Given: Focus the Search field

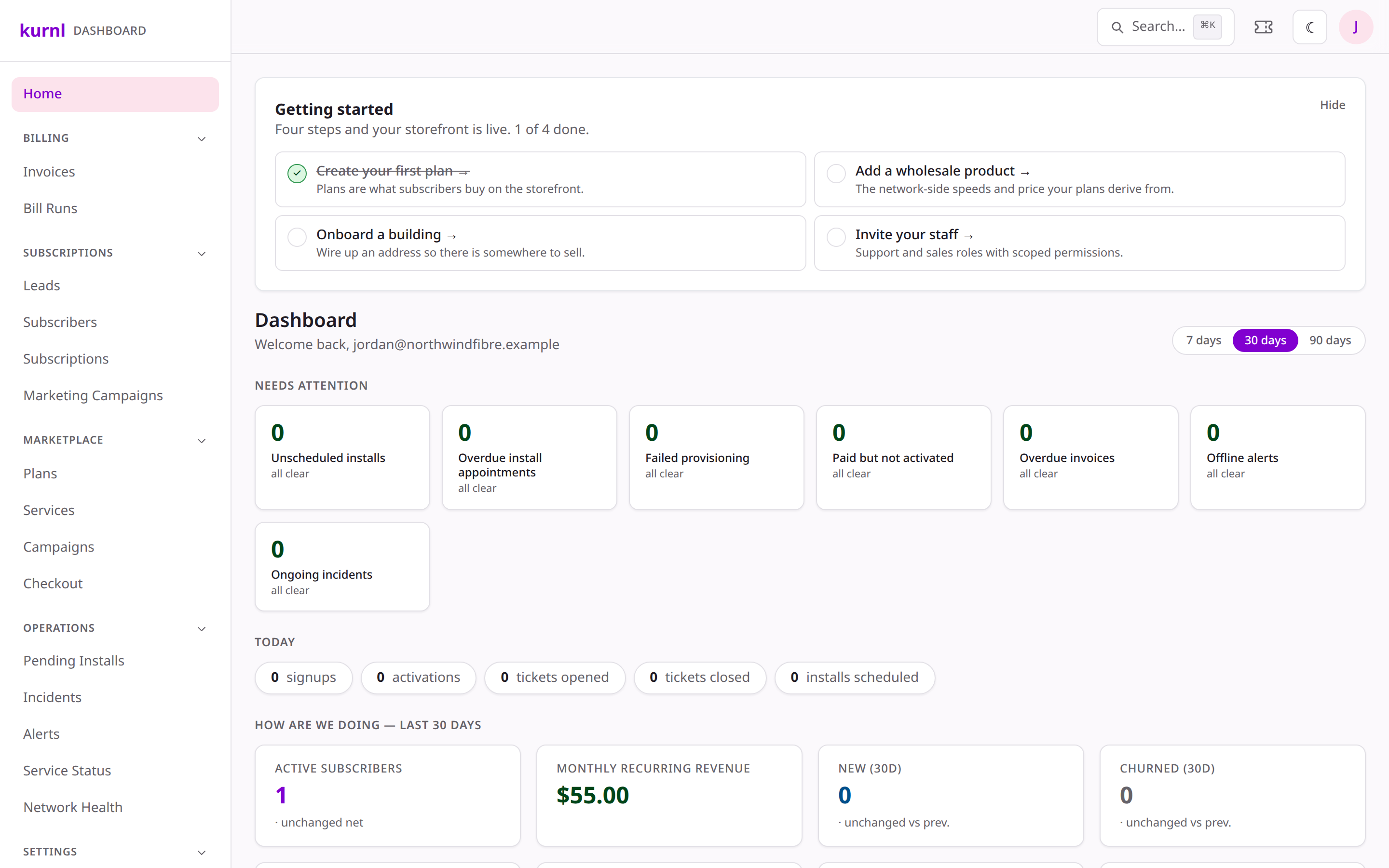Looking at the screenshot, I should (x=1165, y=27).
